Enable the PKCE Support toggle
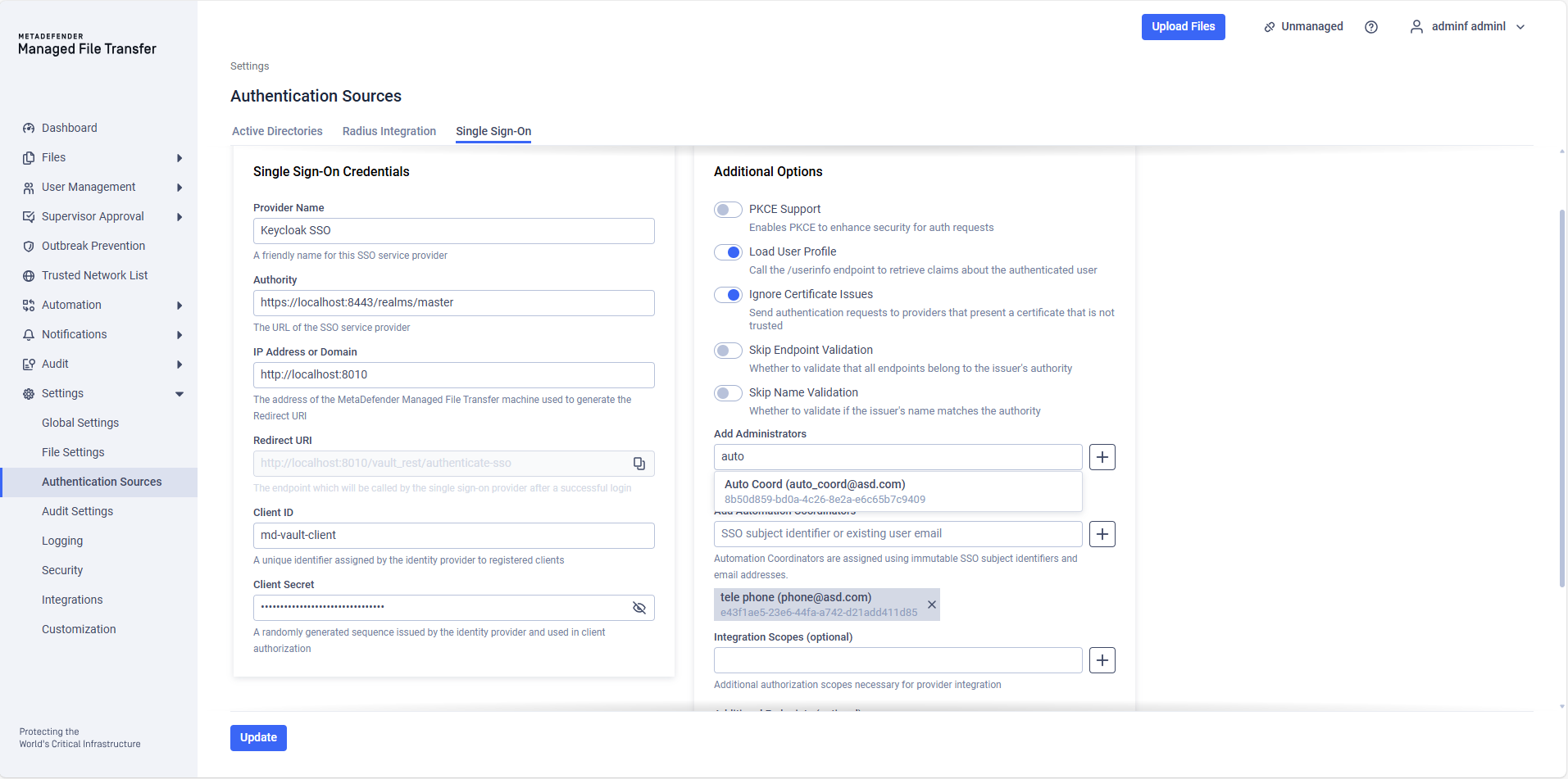Image resolution: width=1568 pixels, height=779 pixels. pos(727,210)
